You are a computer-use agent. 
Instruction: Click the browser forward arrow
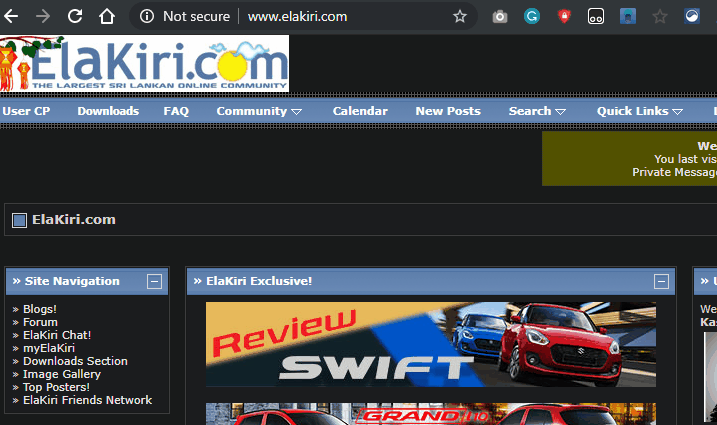tap(43, 16)
